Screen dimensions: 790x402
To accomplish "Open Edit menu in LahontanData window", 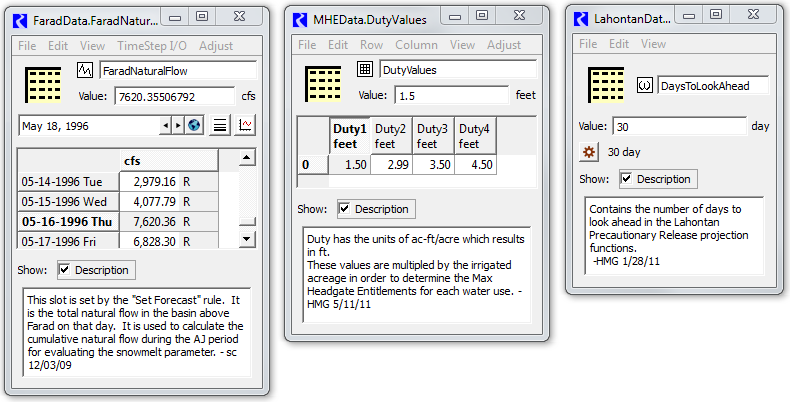I will [619, 44].
